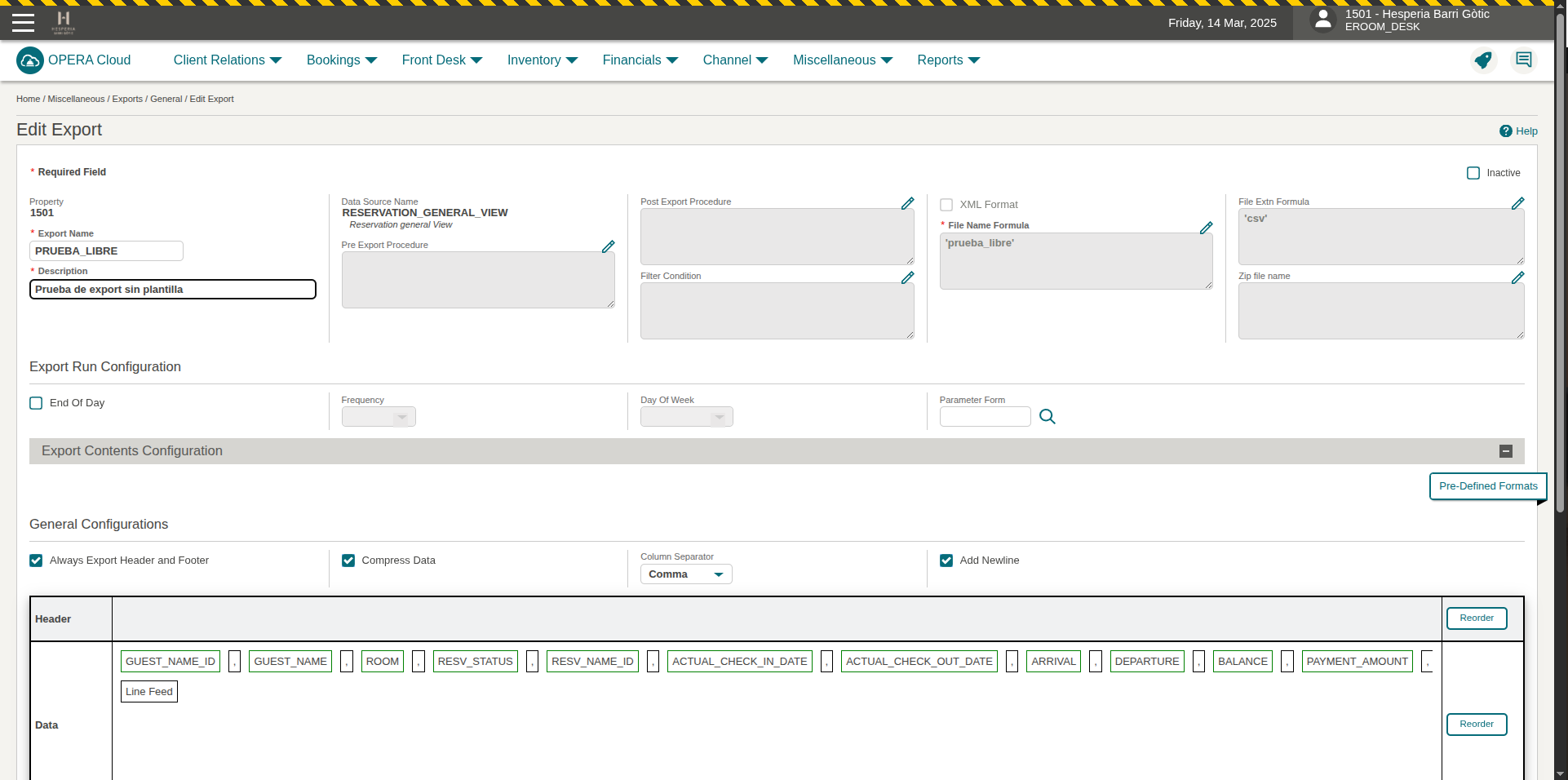Edit the Filter Condition with pencil icon

907,277
